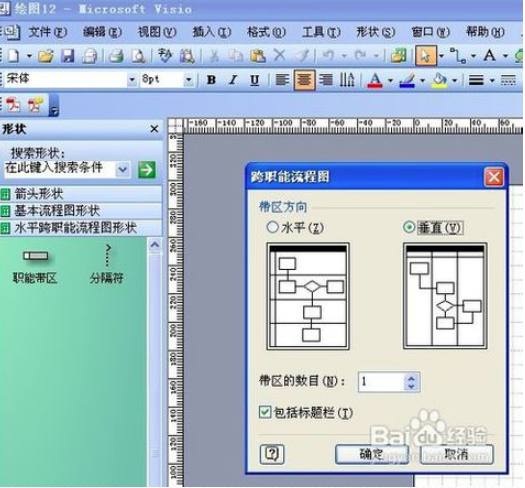Open the 插入 menu
Screen dimensions: 525x488
point(212,32)
